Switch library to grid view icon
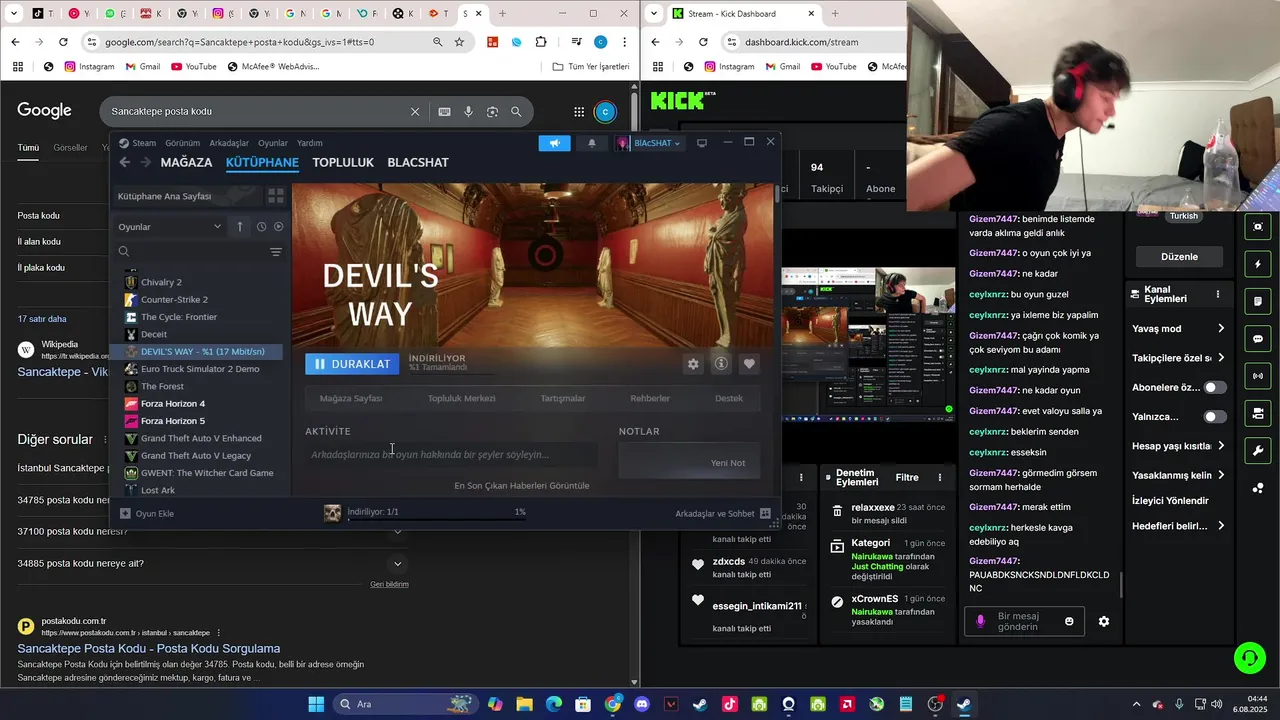Viewport: 1280px width, 720px height. (x=276, y=196)
